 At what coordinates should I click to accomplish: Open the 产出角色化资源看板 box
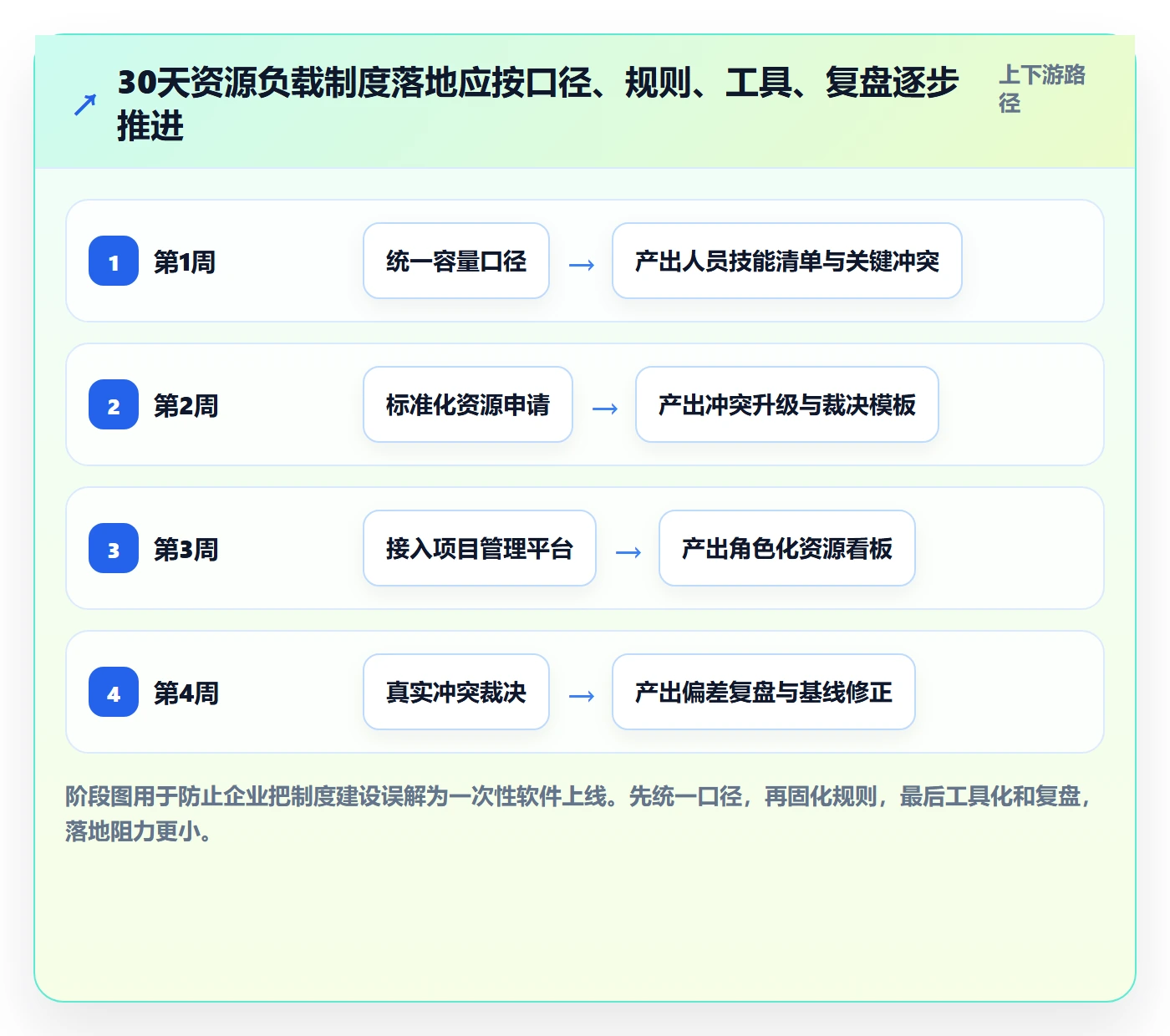pyautogui.click(x=787, y=548)
